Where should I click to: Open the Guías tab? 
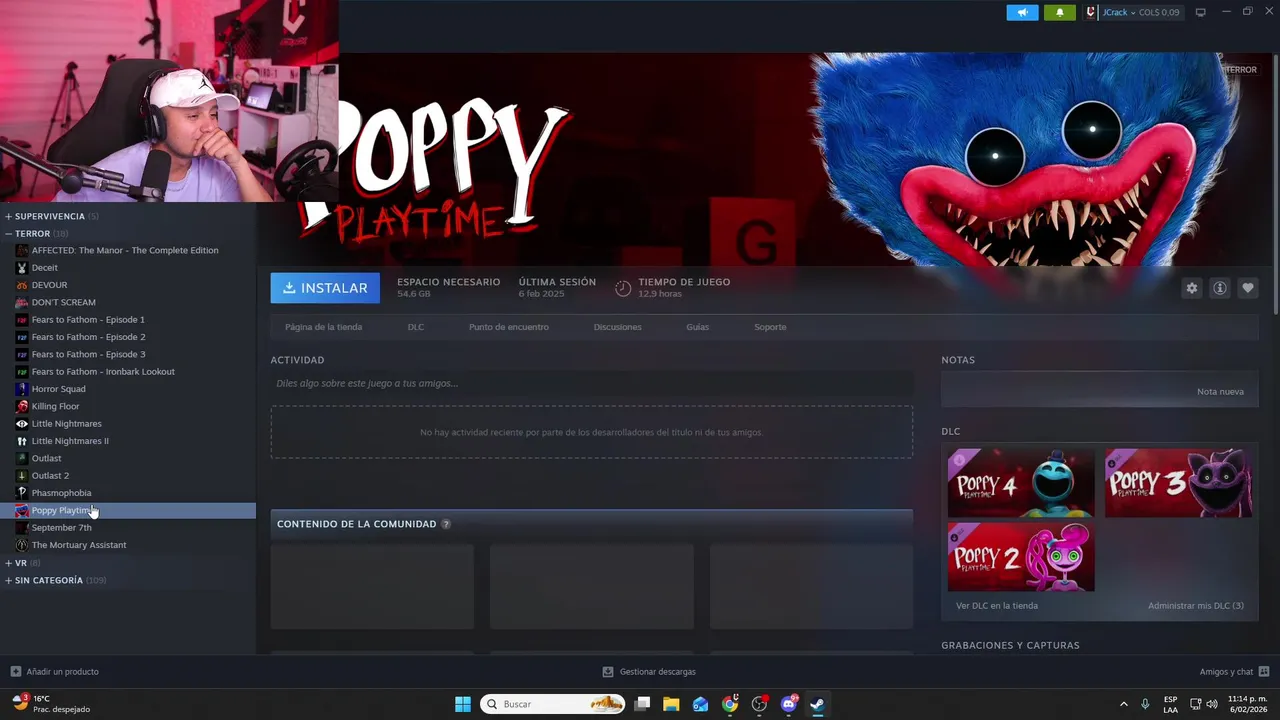tap(698, 327)
